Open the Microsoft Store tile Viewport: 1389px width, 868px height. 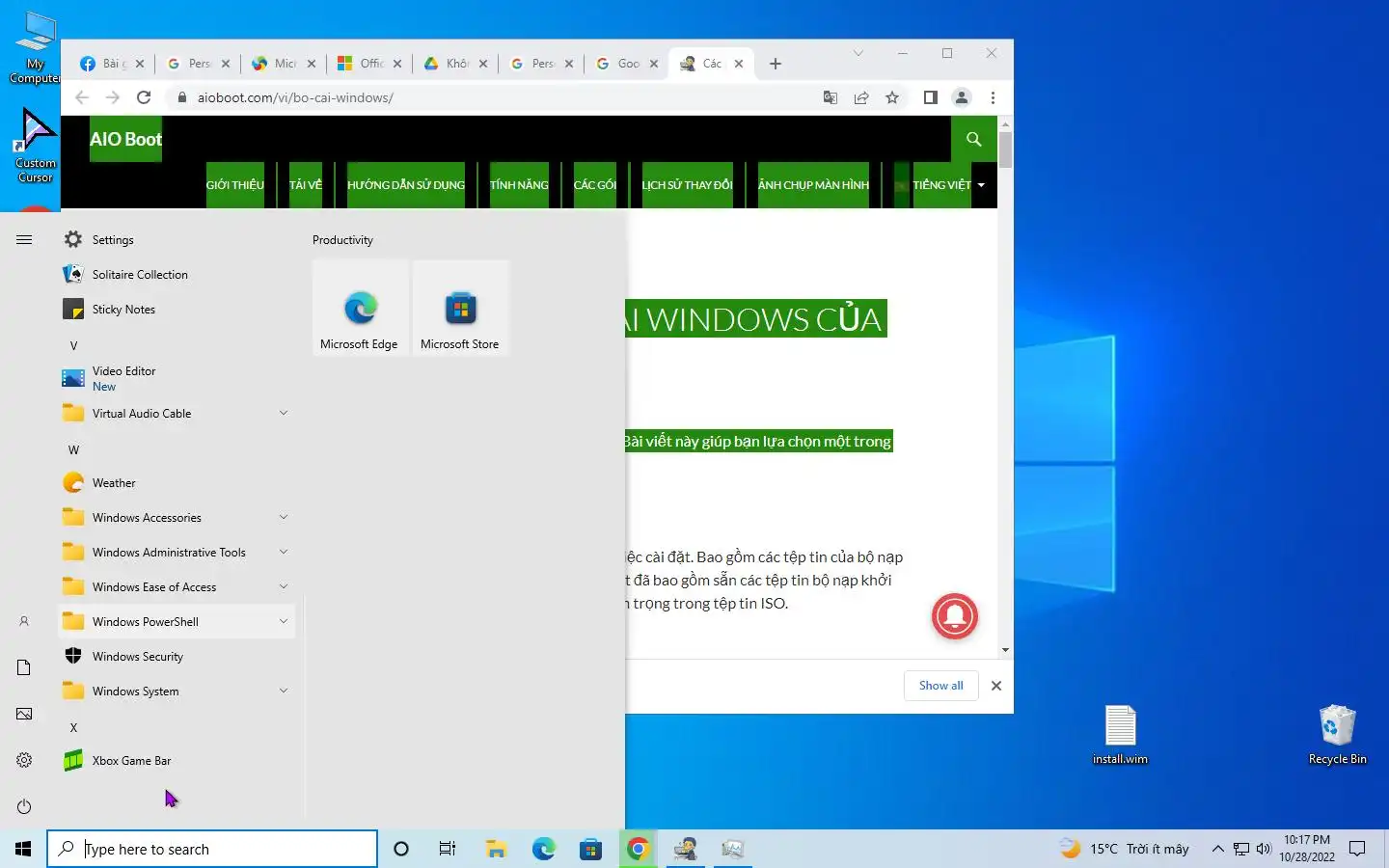pos(460,309)
